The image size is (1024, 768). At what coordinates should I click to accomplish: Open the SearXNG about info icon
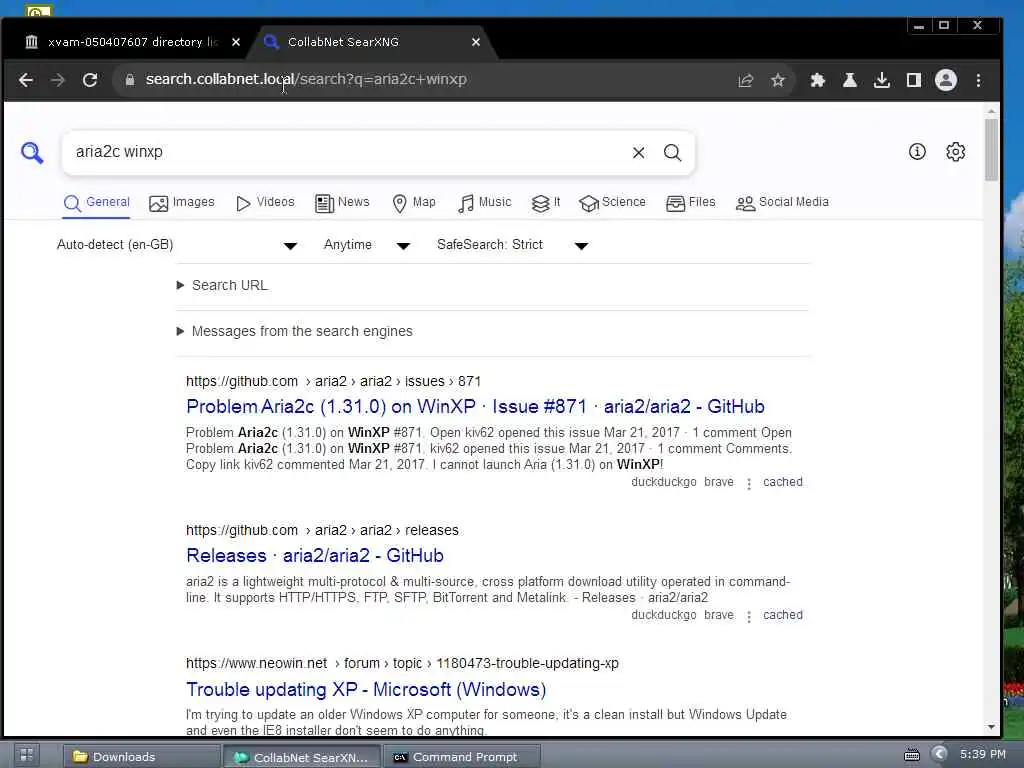917,152
